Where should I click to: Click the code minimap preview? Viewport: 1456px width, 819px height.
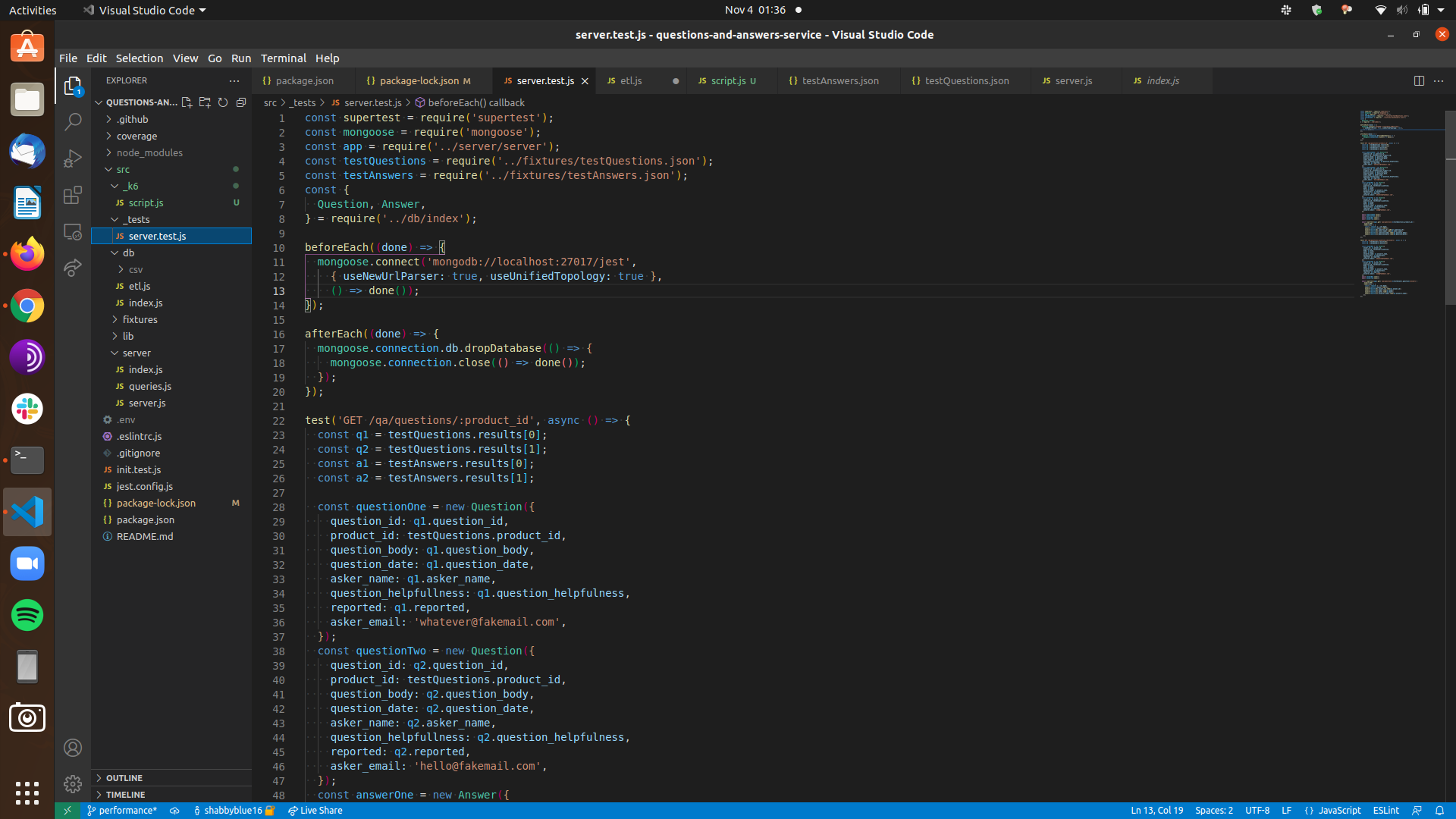1401,203
